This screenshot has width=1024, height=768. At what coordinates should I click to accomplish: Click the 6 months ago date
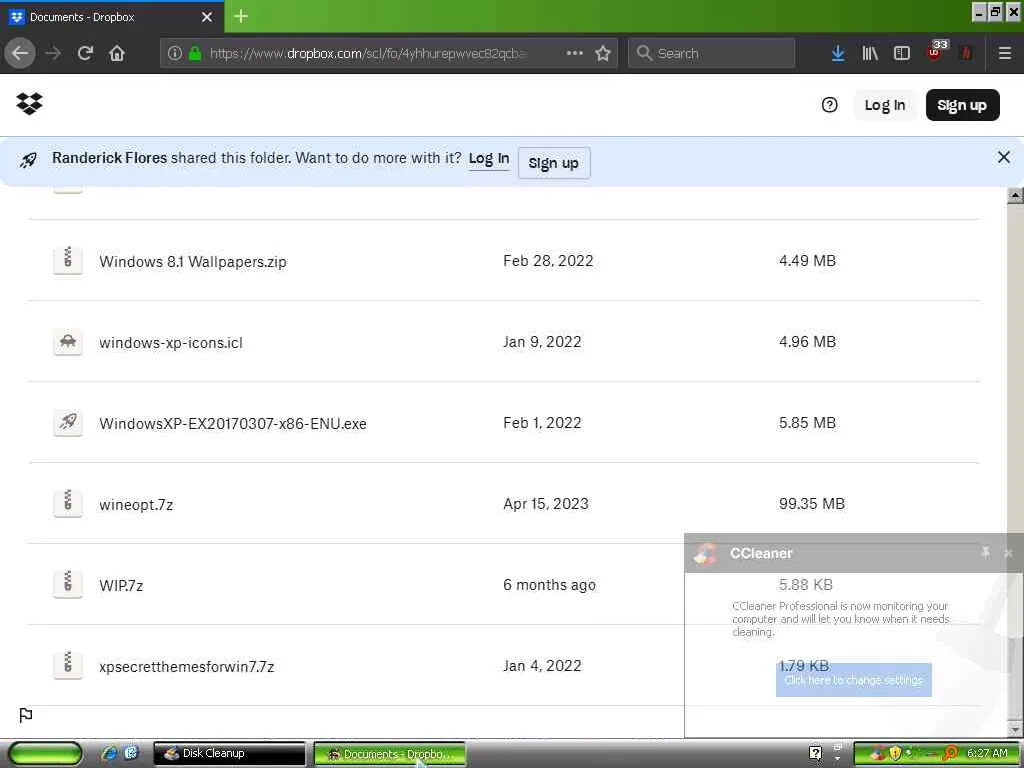549,584
